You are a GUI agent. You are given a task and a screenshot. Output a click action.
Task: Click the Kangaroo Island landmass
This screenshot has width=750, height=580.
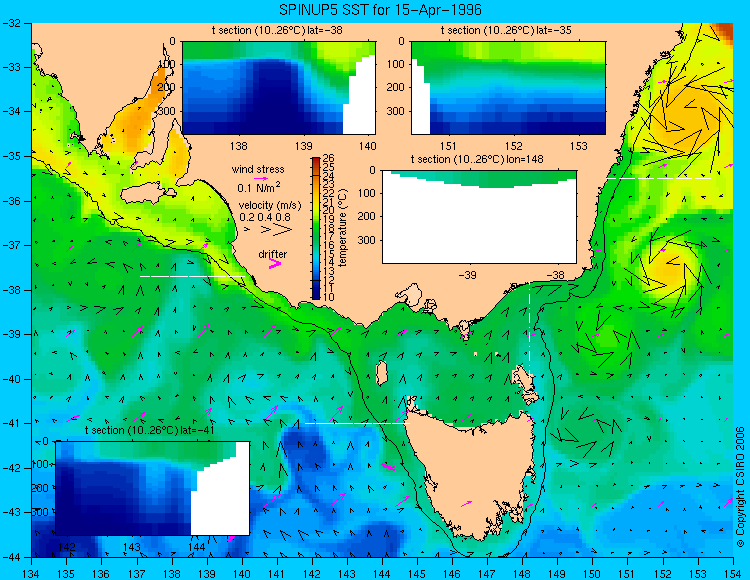click(x=146, y=194)
